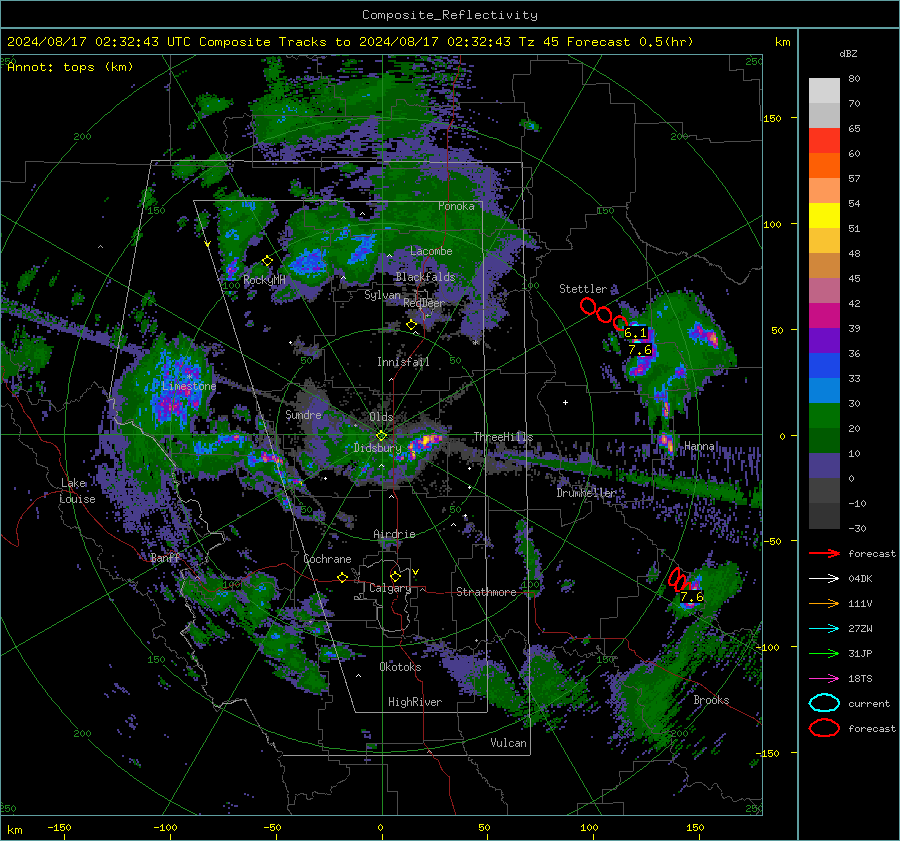The height and width of the screenshot is (841, 900).
Task: Click the Sundre label
Action: [x=303, y=414]
